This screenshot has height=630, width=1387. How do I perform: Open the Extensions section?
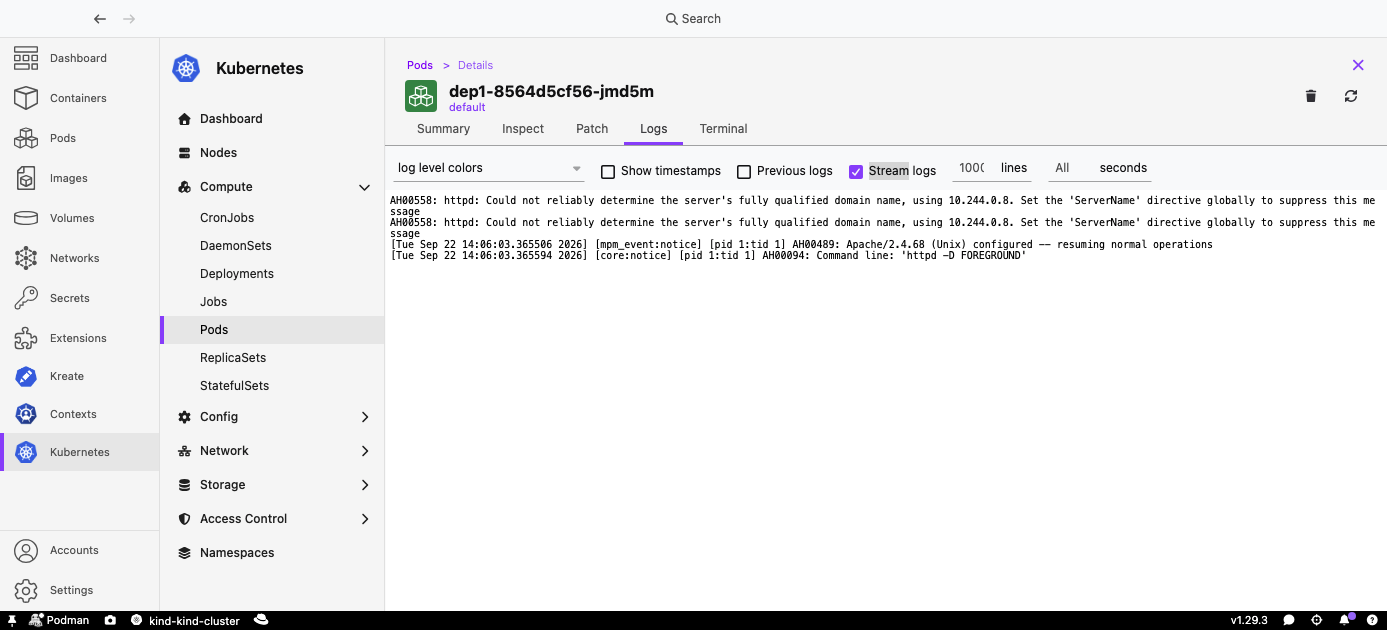[x=79, y=338]
